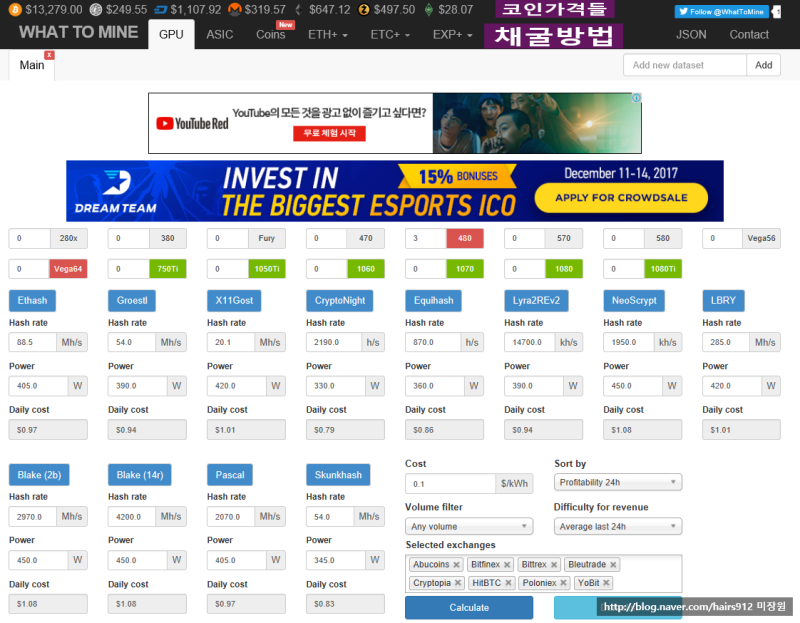
Task: Toggle the 280x GPU button
Action: click(68, 238)
